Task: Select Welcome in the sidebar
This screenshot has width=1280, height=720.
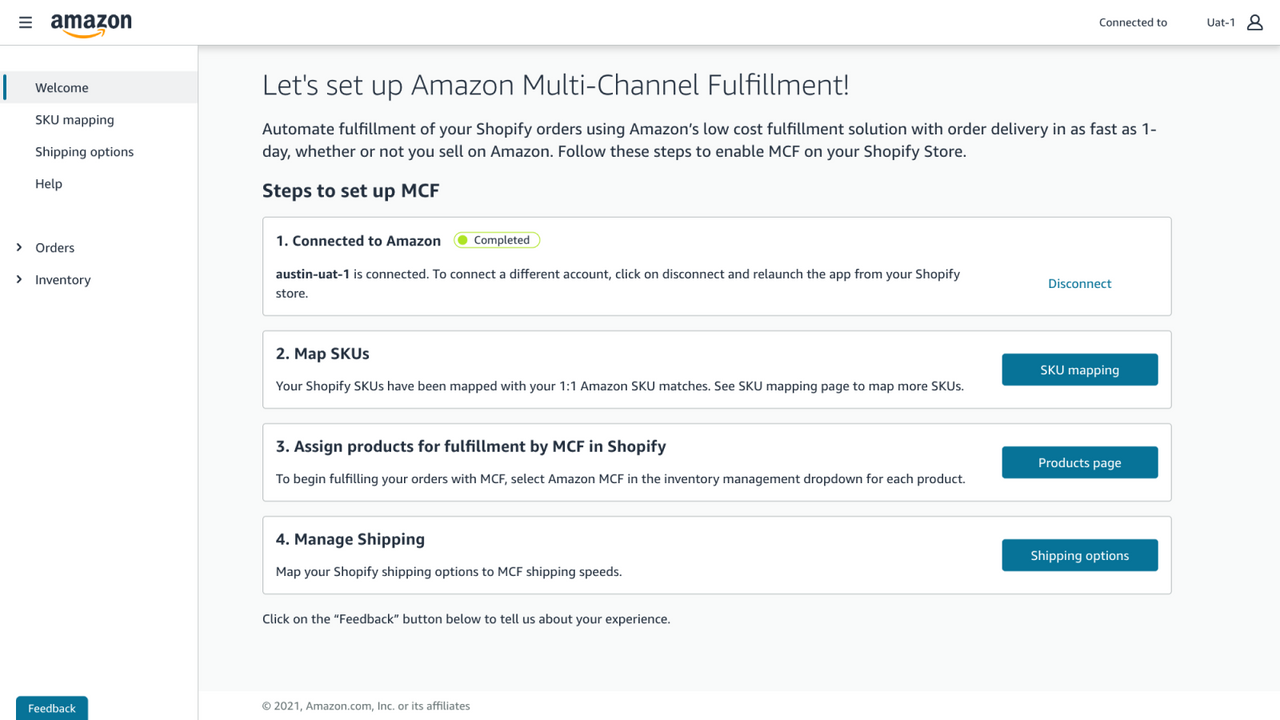Action: [x=62, y=87]
